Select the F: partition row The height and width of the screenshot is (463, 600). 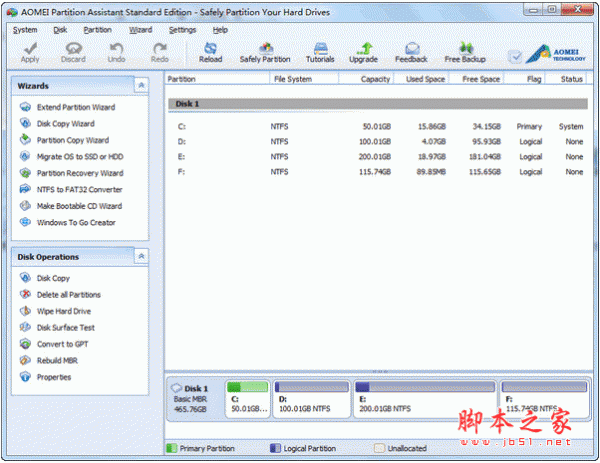[x=378, y=172]
